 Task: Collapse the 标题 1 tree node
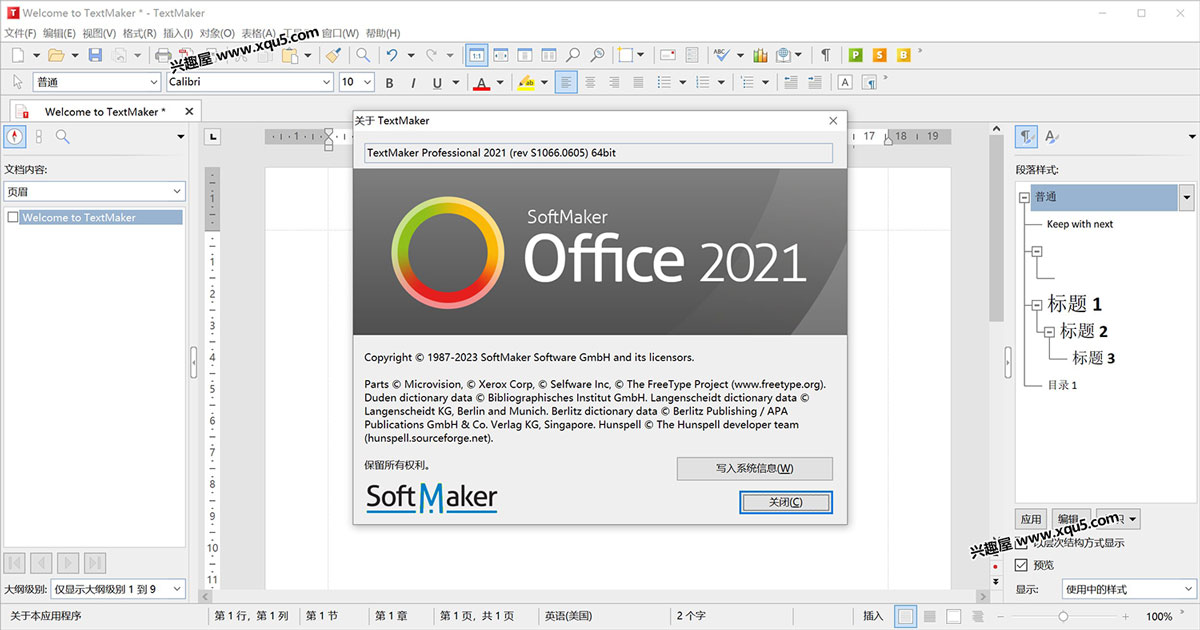[1036, 306]
